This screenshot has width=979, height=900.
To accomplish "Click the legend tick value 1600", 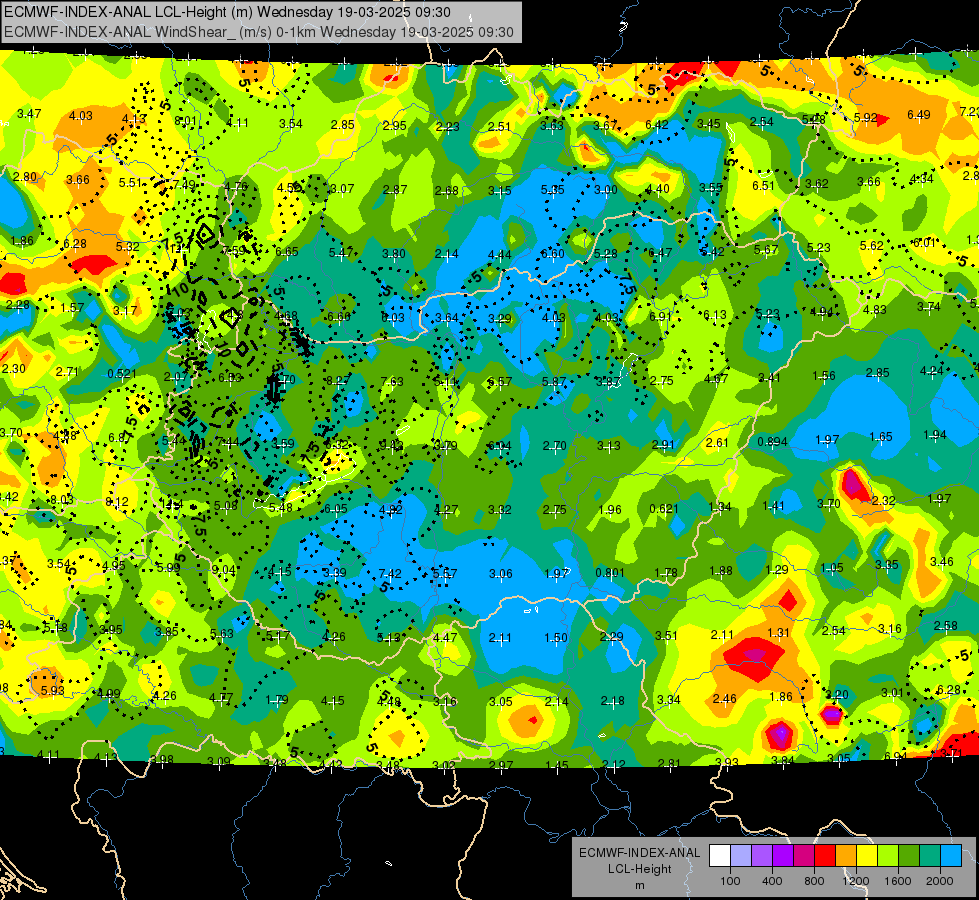I will (897, 881).
